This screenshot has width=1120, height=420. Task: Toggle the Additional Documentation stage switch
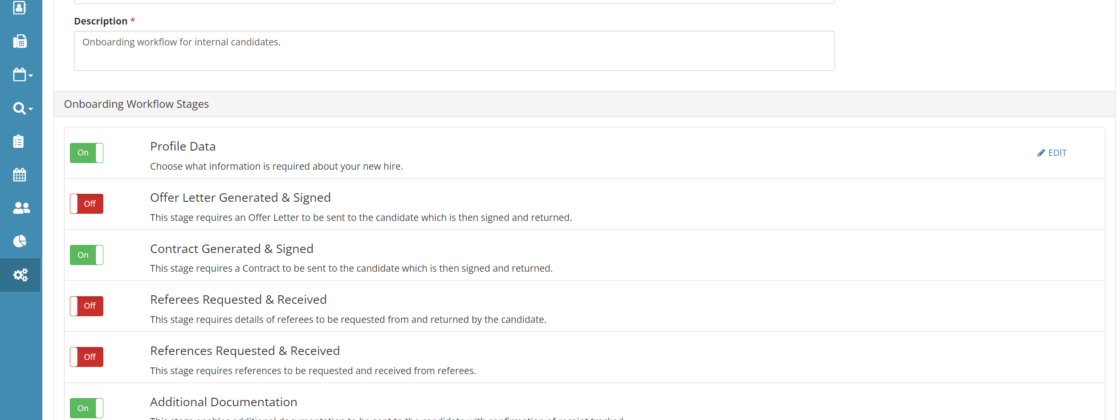(x=86, y=407)
